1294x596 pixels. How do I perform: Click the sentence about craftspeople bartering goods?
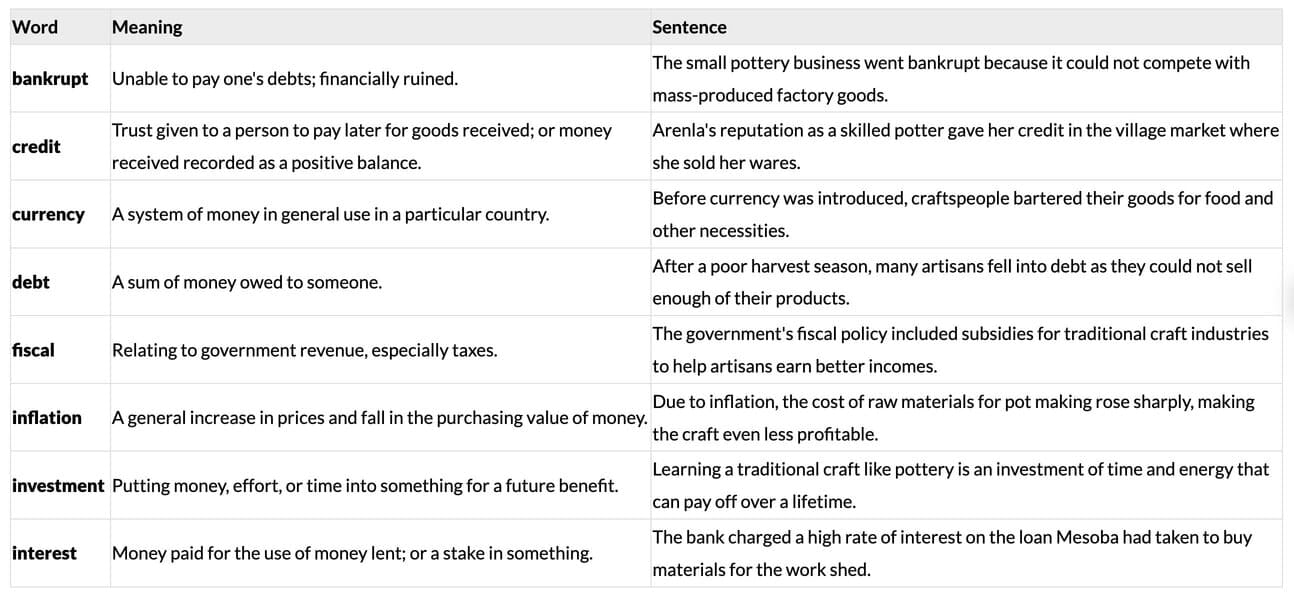coord(962,214)
